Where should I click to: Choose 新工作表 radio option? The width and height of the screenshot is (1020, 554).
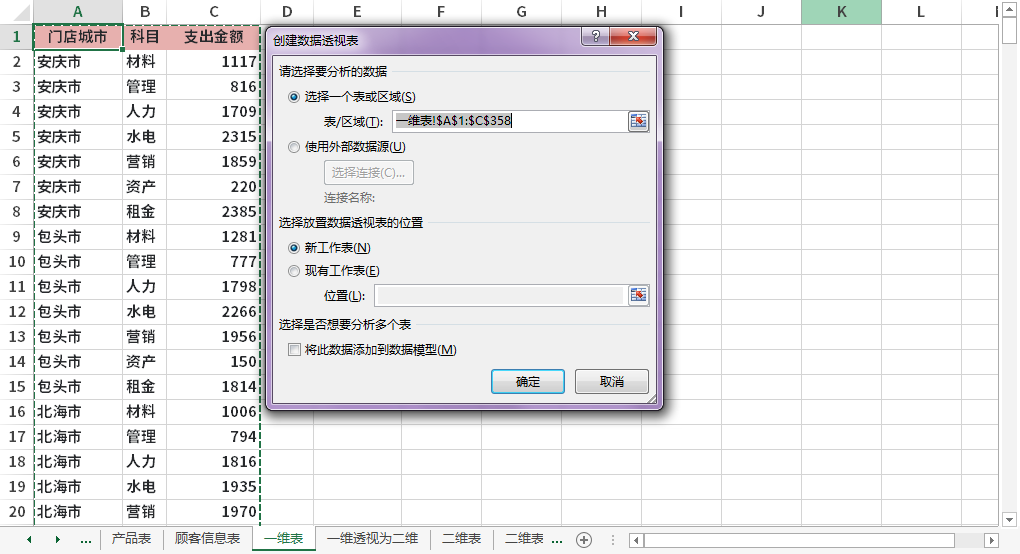coord(294,248)
